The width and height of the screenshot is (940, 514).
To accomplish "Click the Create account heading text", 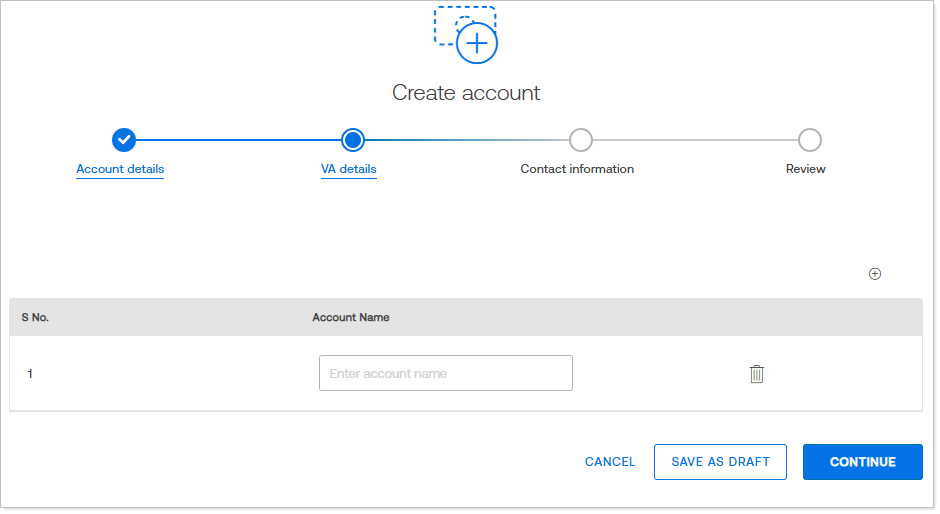I will click(x=466, y=93).
